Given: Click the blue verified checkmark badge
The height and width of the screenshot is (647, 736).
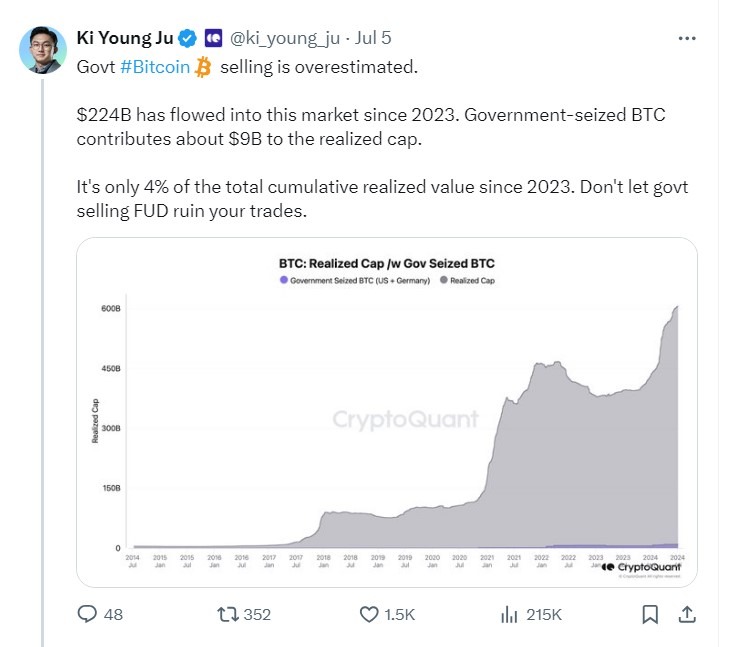Looking at the screenshot, I should [188, 39].
